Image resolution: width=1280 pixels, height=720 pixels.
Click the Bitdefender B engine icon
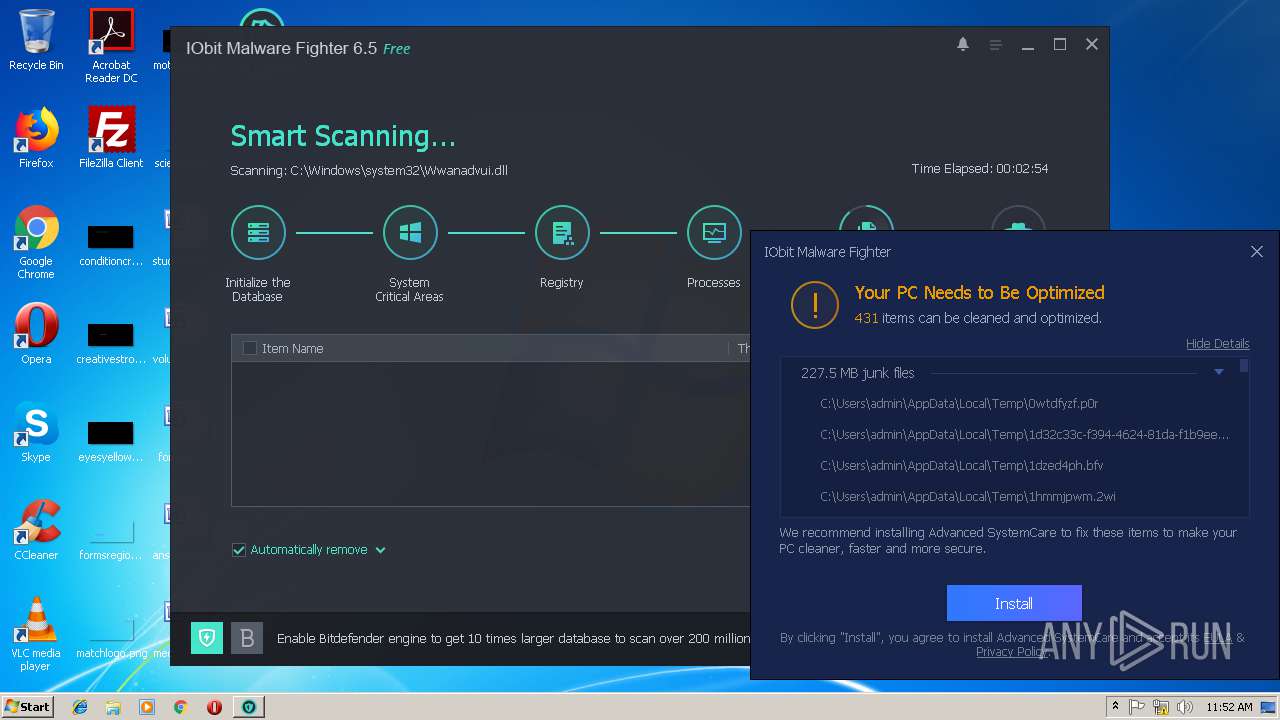(247, 638)
